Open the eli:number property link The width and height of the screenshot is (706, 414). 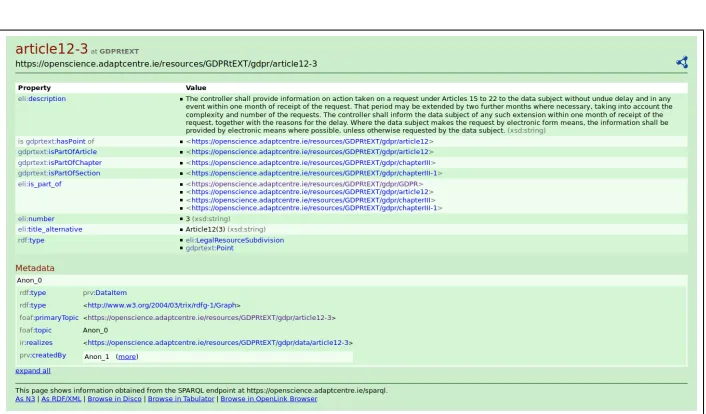click(36, 218)
